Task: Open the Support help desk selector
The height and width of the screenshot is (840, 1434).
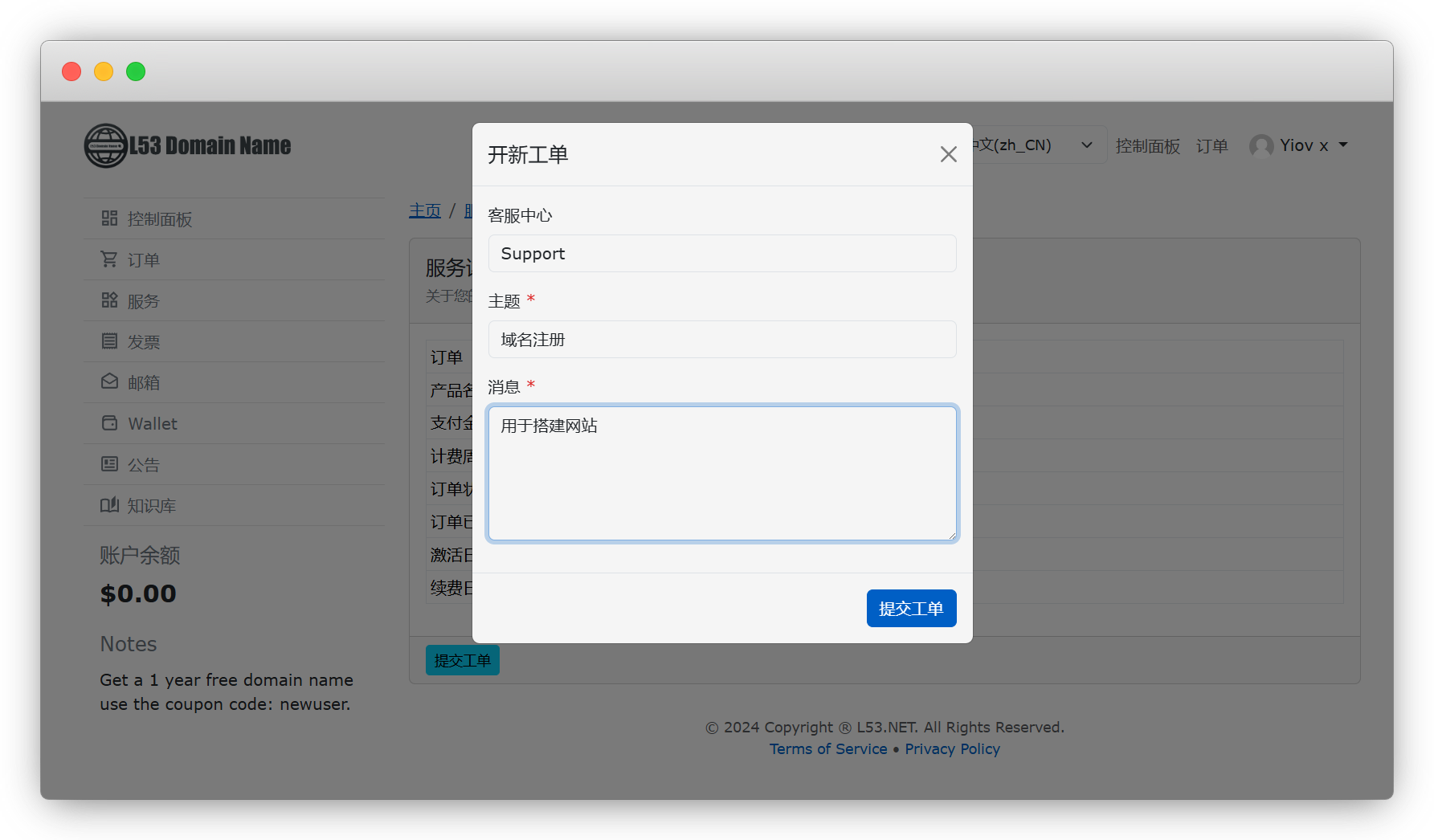Action: tap(721, 254)
